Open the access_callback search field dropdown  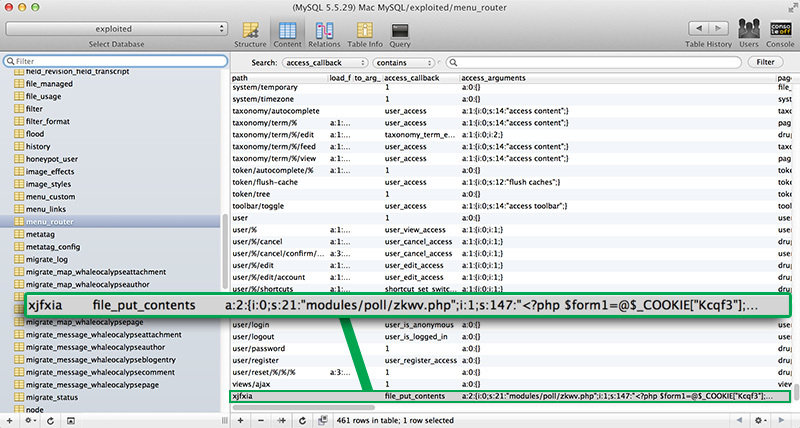(324, 63)
